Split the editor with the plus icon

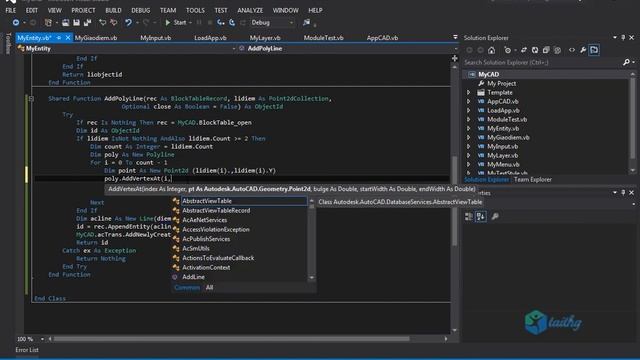point(454,58)
